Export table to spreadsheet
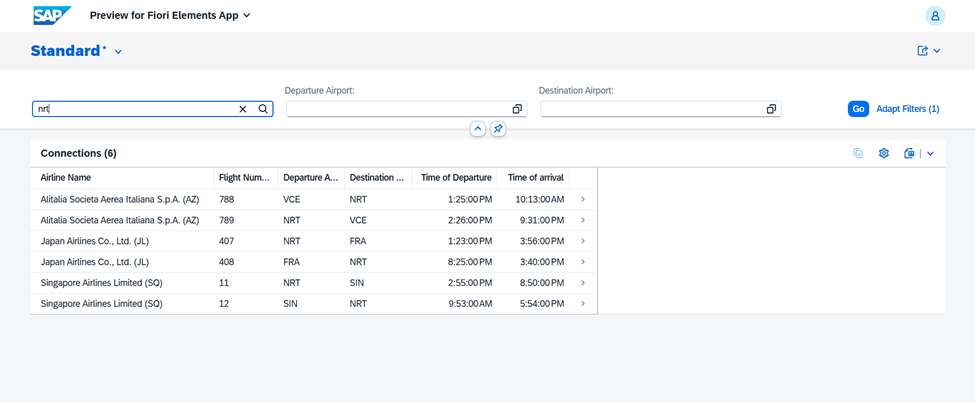Image resolution: width=975 pixels, height=403 pixels. [909, 154]
